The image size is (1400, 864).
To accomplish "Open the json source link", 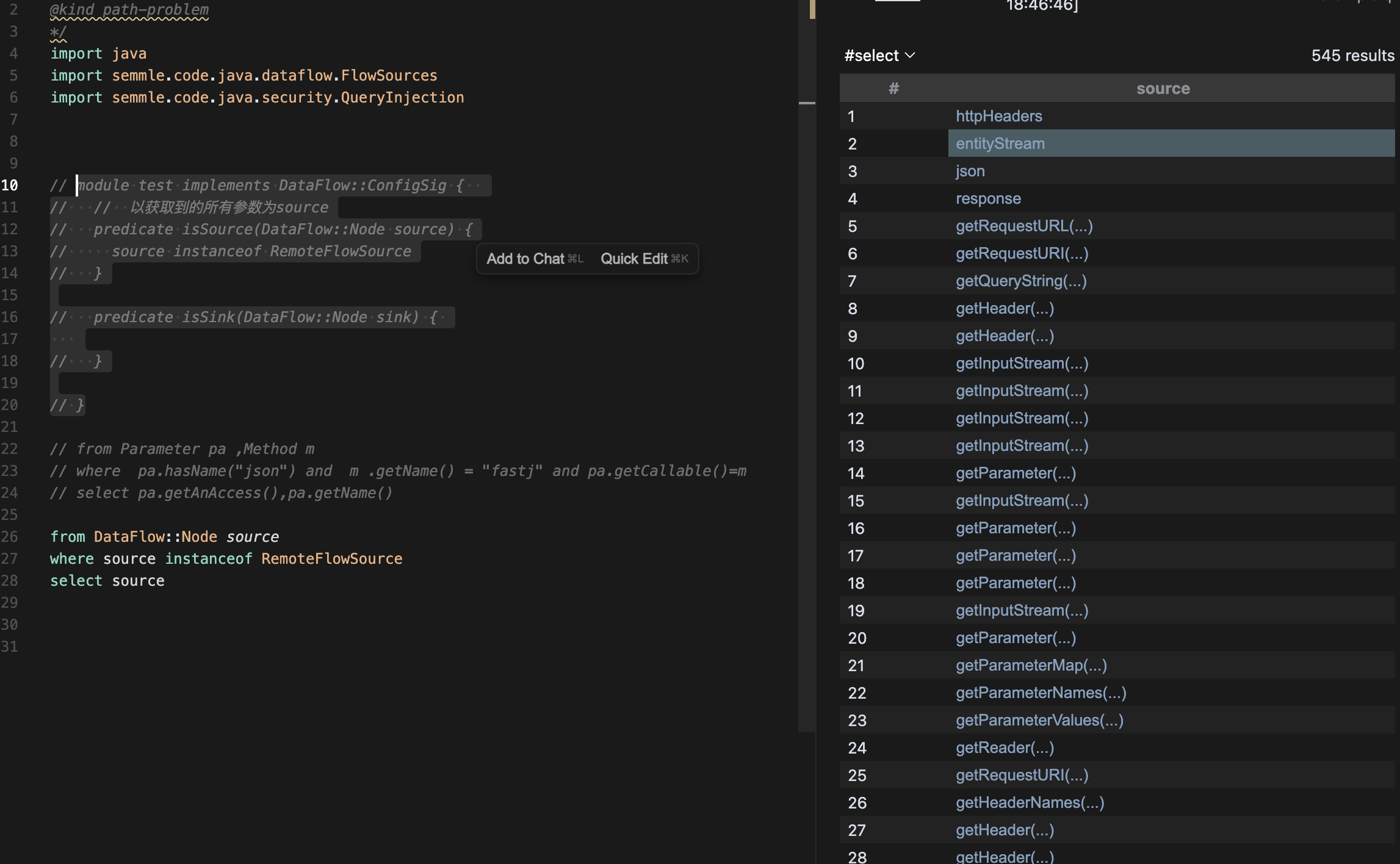I will pyautogui.click(x=970, y=171).
